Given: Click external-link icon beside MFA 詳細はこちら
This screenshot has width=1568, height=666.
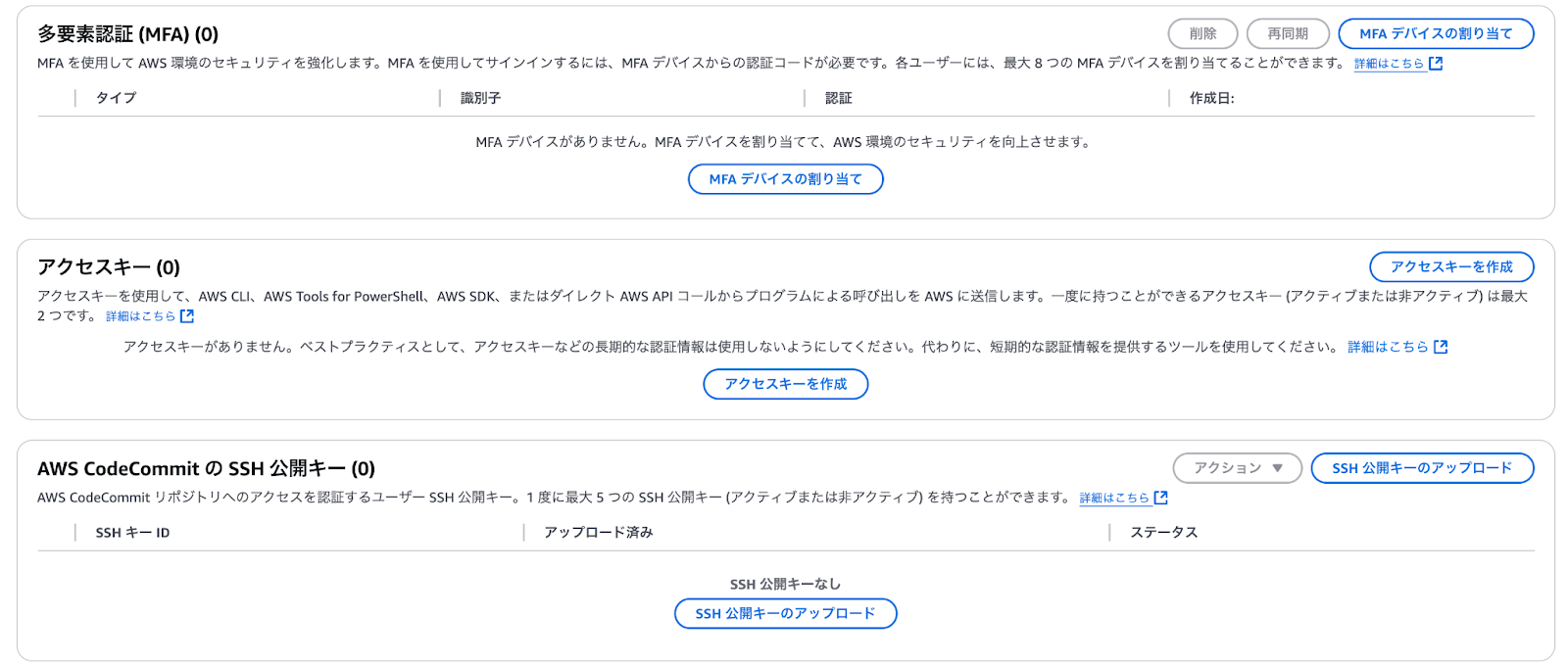Looking at the screenshot, I should 1436,64.
